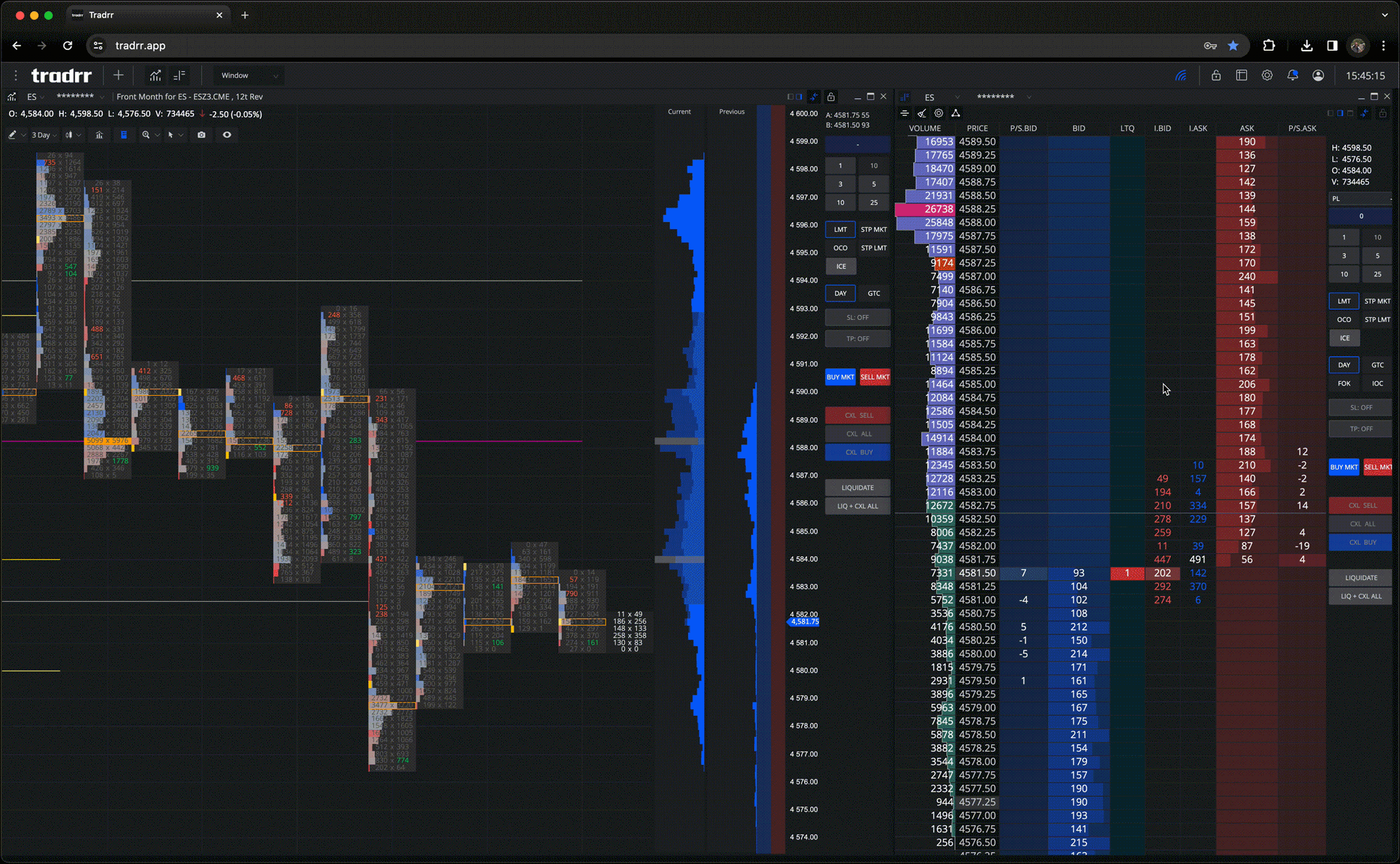Click the clear/broom icon in the DOM panel
This screenshot has width=1400, height=864.
(921, 113)
